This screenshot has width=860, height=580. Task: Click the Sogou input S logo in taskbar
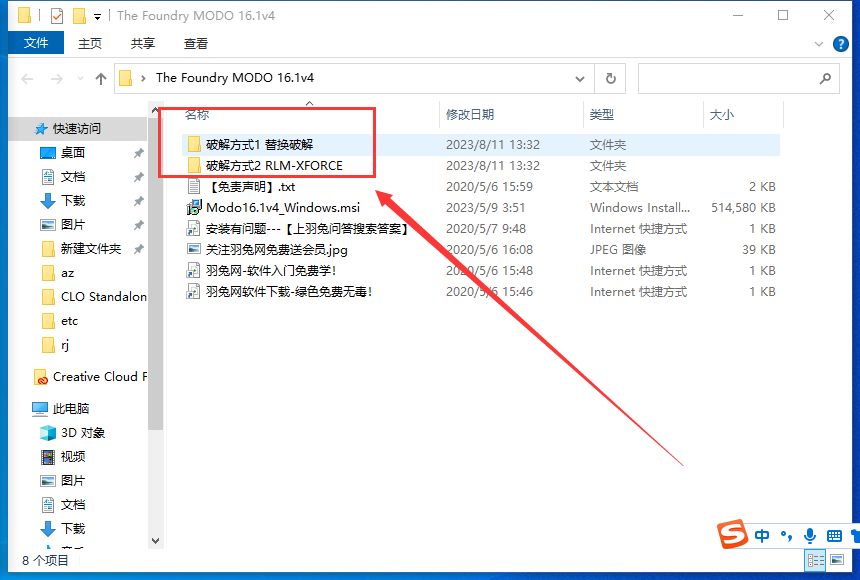pyautogui.click(x=731, y=535)
